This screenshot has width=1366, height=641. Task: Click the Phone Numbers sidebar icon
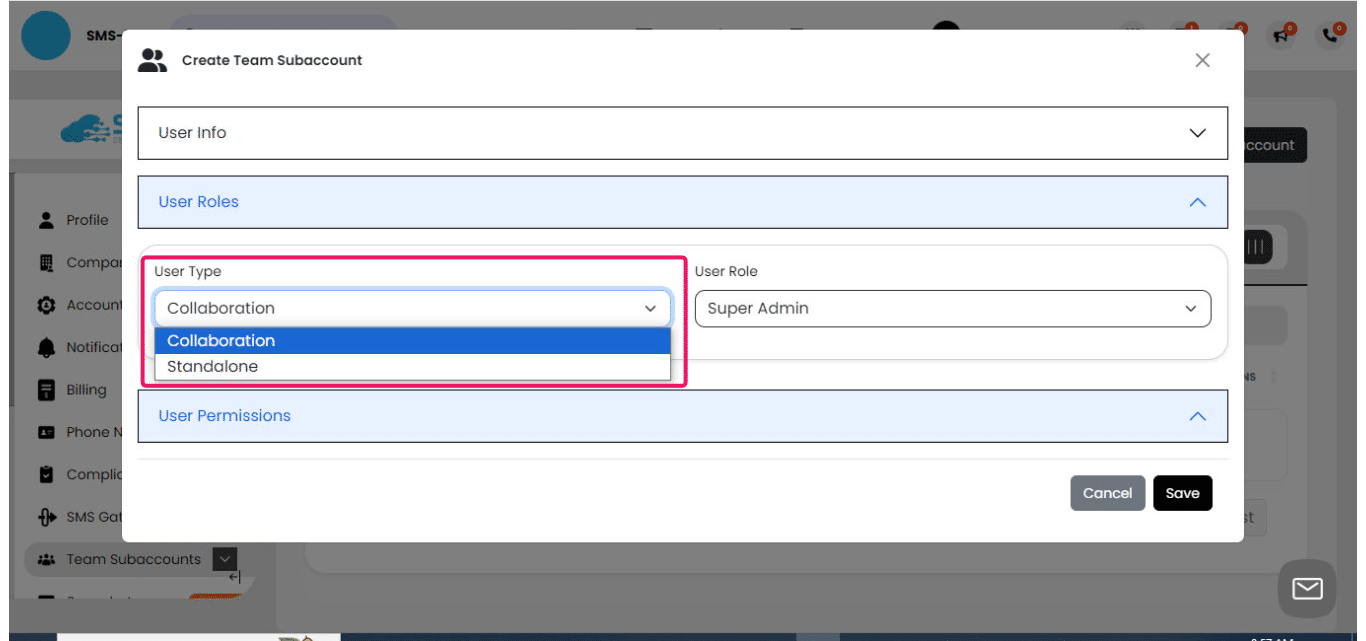click(x=47, y=431)
